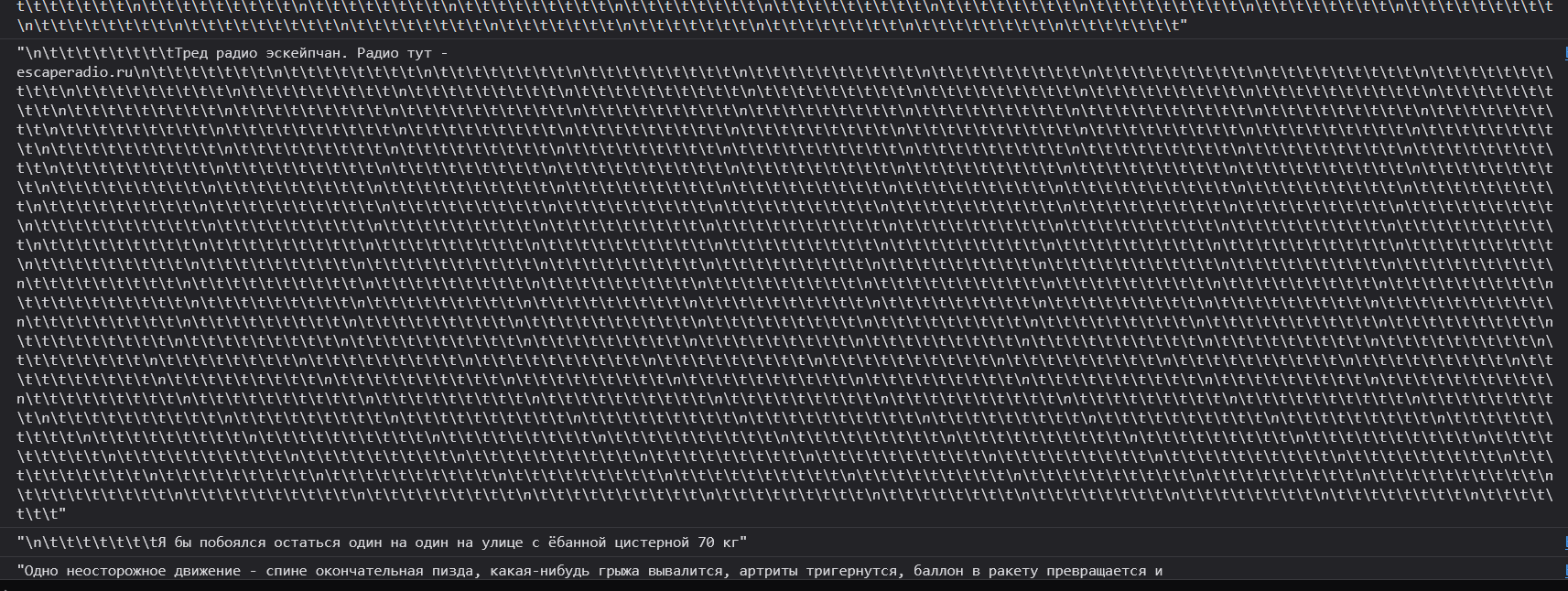Screen dimensions: 1568x591
Task: Open source link beside the Тред радио message
Action: pyautogui.click(x=1565, y=53)
